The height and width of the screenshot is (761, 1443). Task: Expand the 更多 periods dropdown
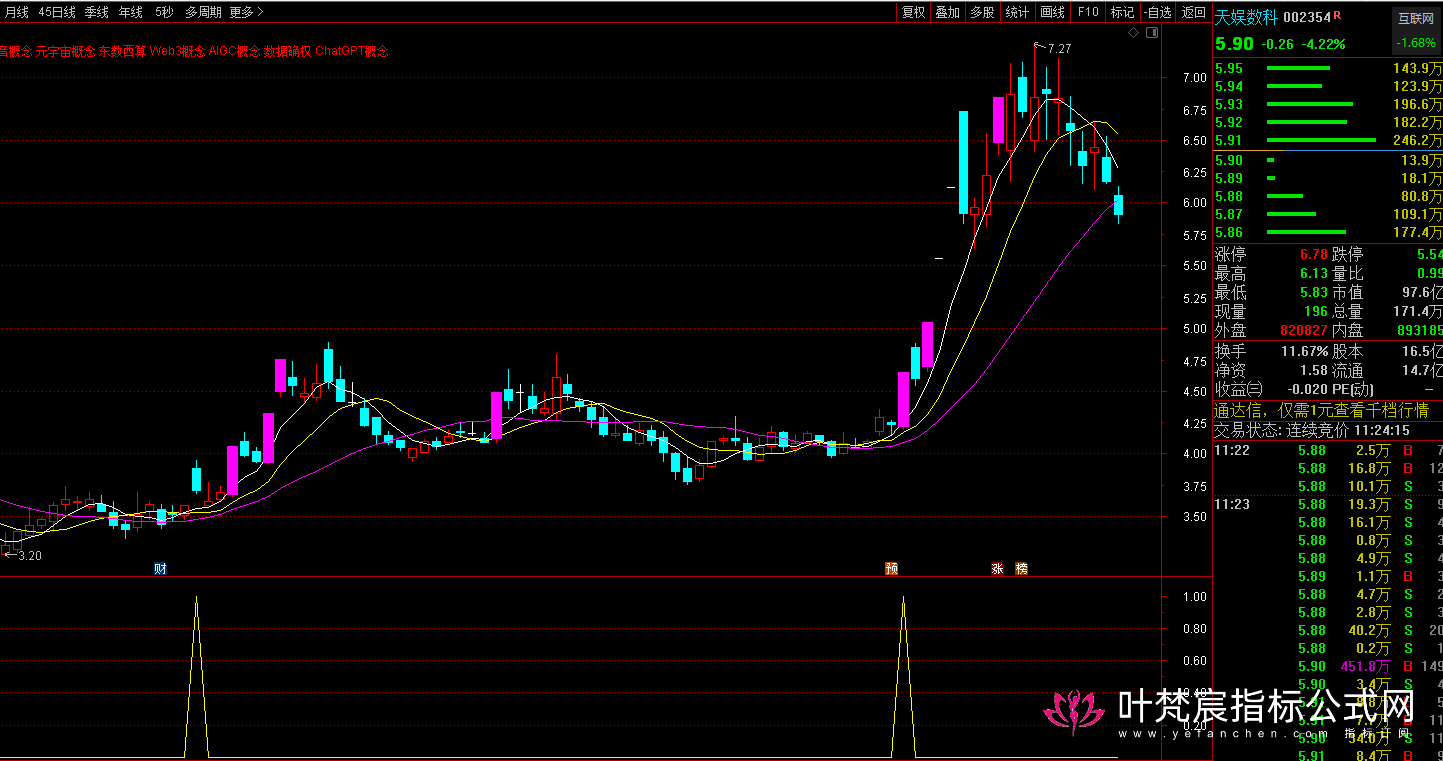246,12
